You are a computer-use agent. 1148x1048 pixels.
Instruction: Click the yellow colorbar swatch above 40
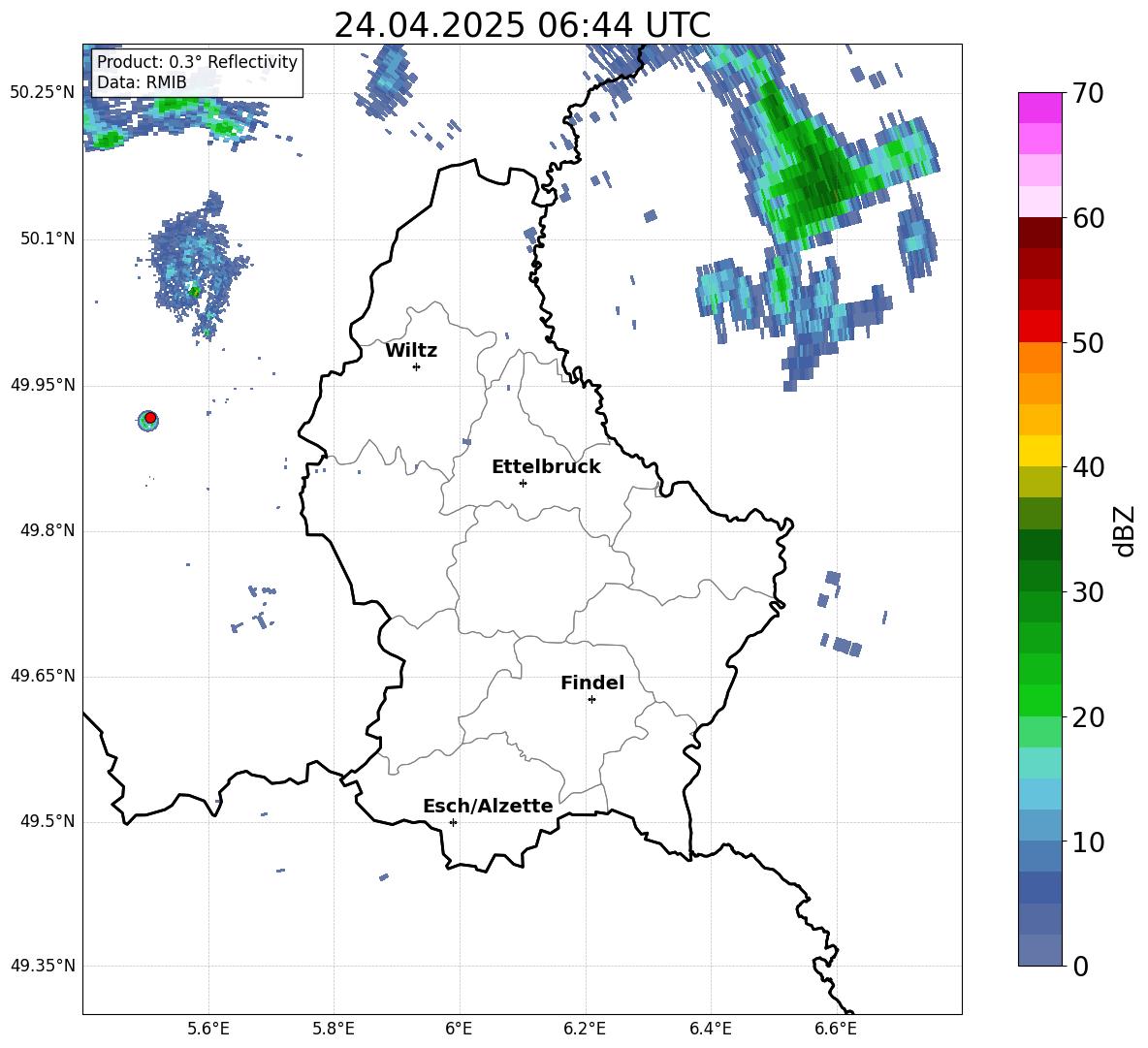click(x=1039, y=451)
